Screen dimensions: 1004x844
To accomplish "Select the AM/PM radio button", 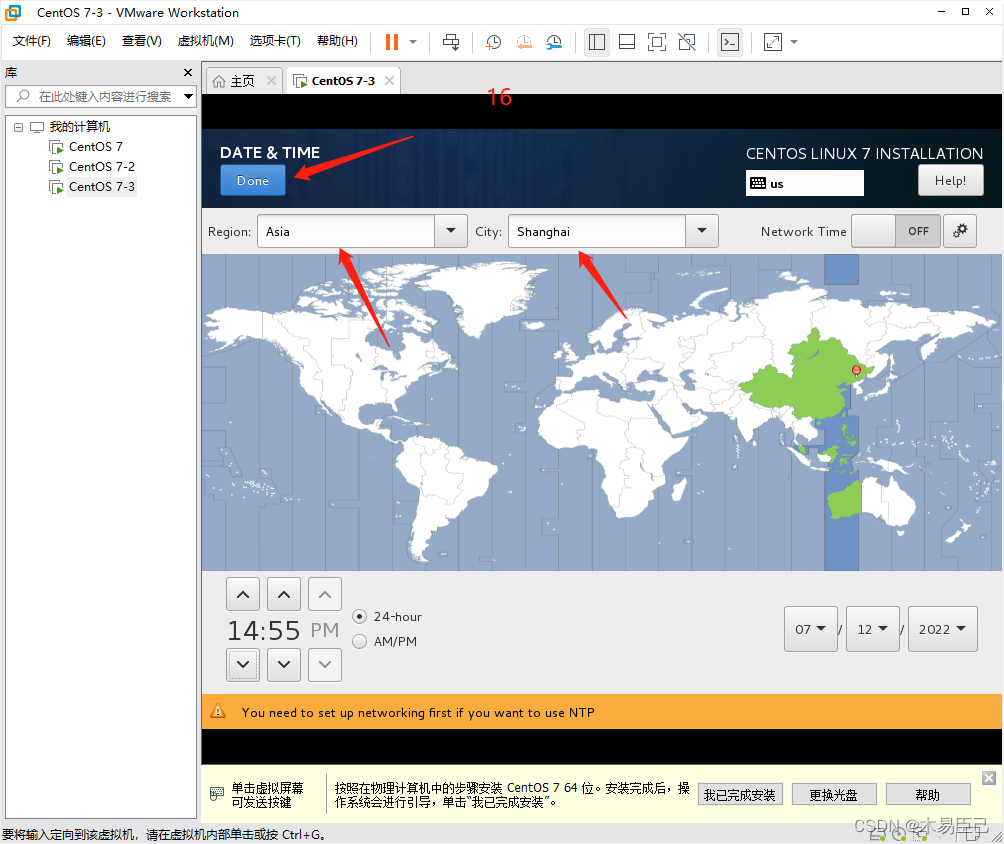I will click(x=360, y=641).
